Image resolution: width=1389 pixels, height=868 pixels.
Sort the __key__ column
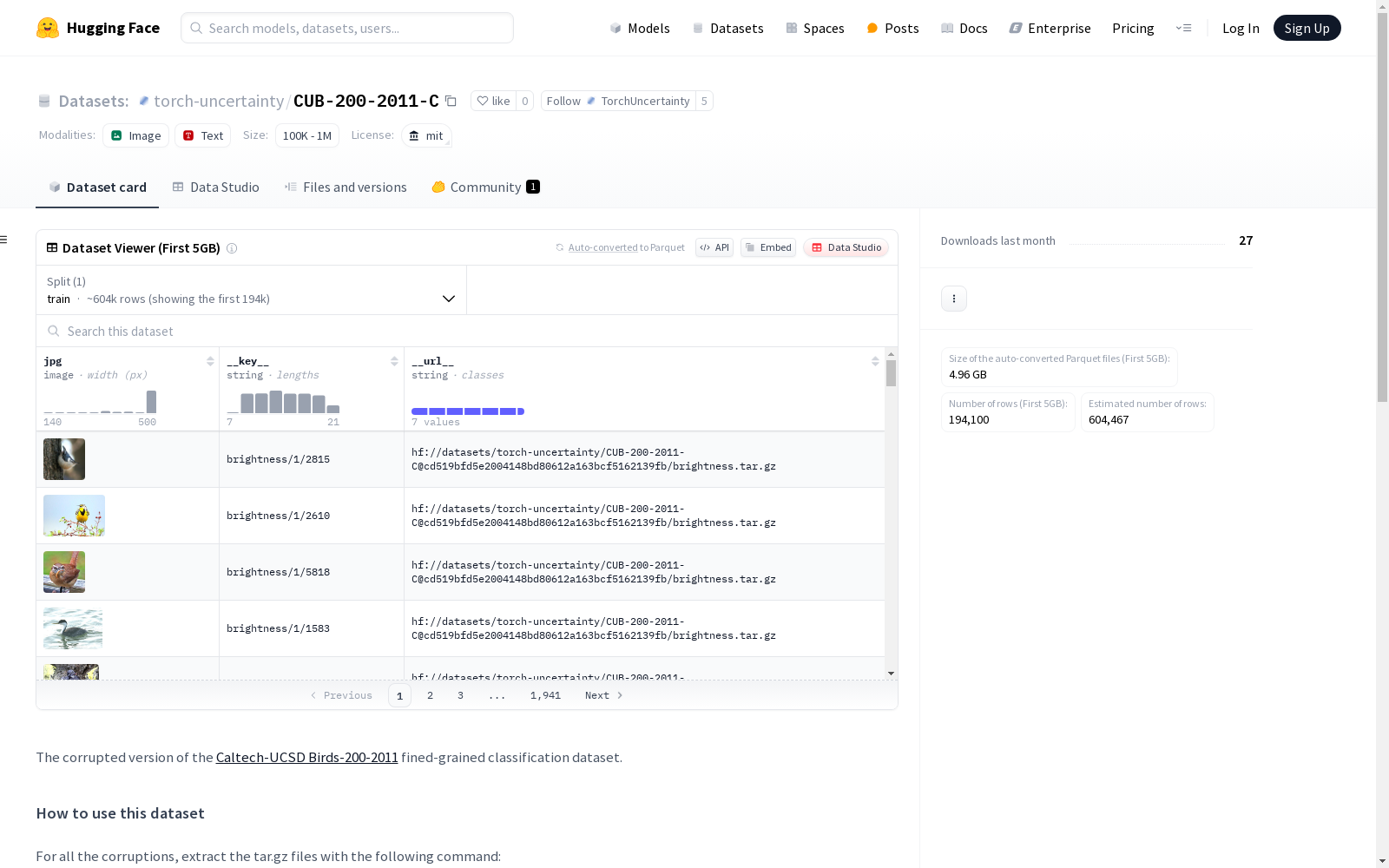pos(394,361)
